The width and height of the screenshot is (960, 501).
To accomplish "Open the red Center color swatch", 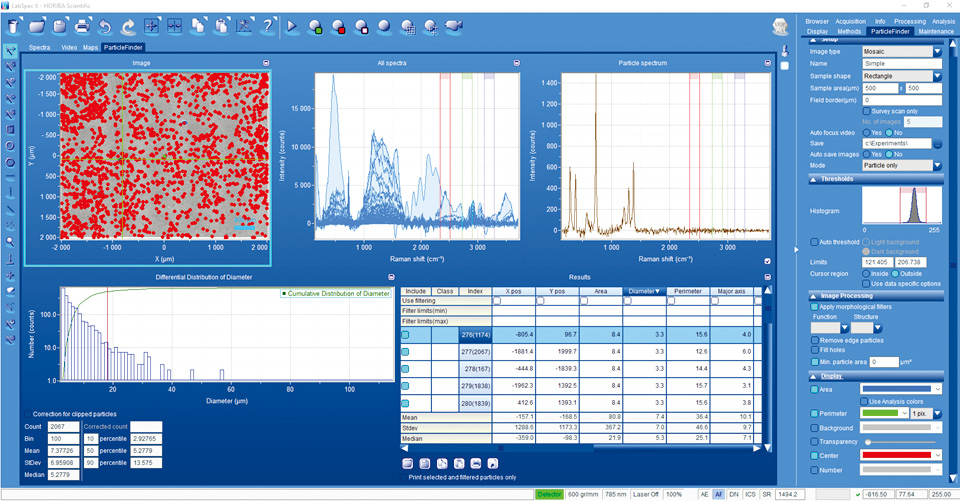I will point(897,456).
